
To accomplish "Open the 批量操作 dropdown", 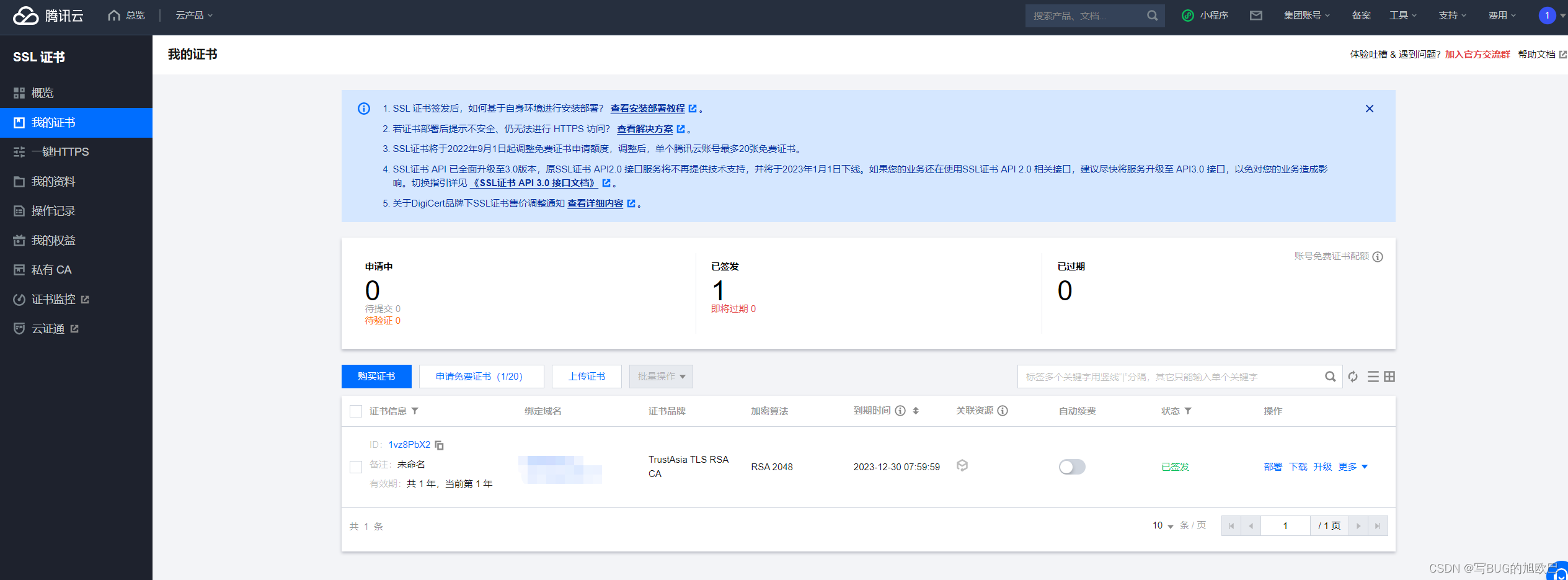I will [x=661, y=377].
